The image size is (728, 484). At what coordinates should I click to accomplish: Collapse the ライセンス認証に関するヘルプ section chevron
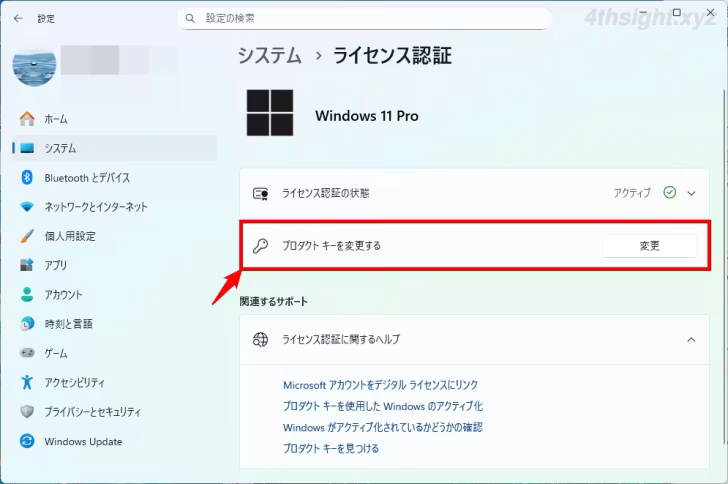691,340
